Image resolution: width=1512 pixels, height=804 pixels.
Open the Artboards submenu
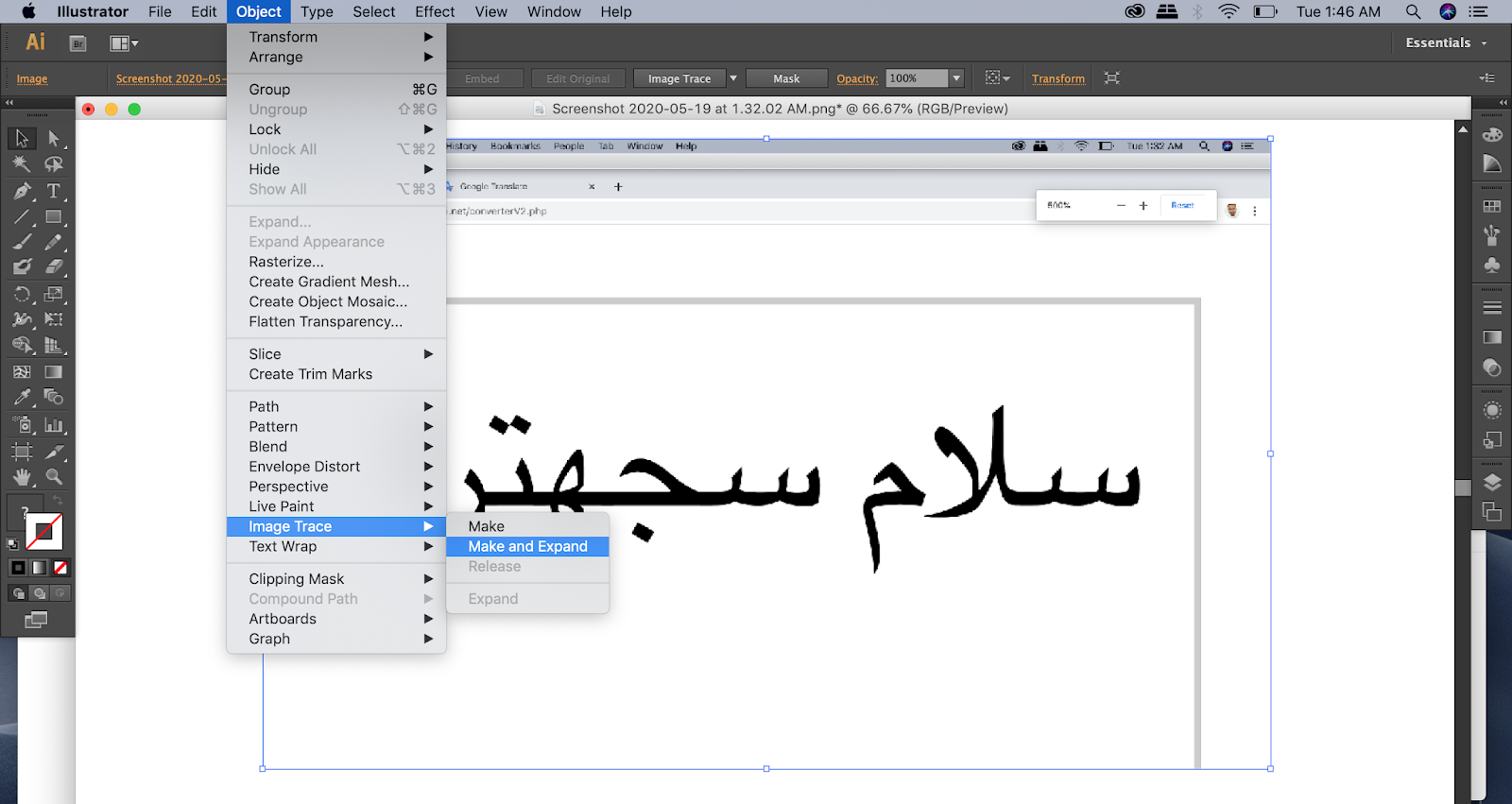pyautogui.click(x=336, y=619)
